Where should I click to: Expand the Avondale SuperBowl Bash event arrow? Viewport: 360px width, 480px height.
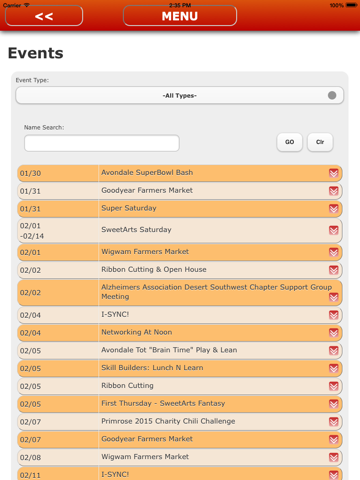(x=333, y=173)
